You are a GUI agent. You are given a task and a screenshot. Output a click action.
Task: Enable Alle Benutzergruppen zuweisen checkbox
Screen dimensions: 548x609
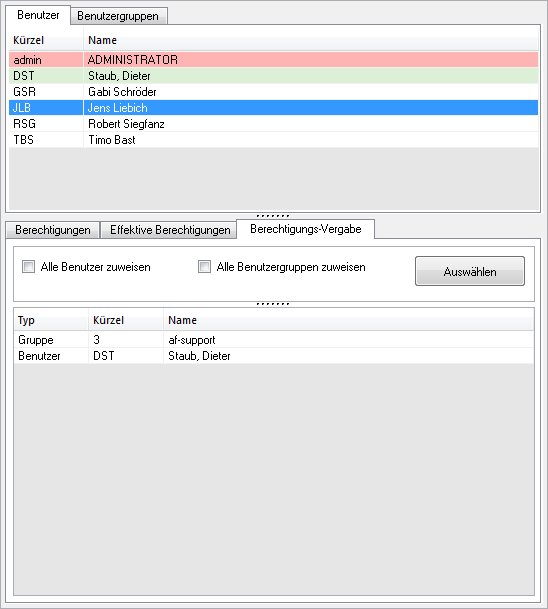(x=204, y=267)
